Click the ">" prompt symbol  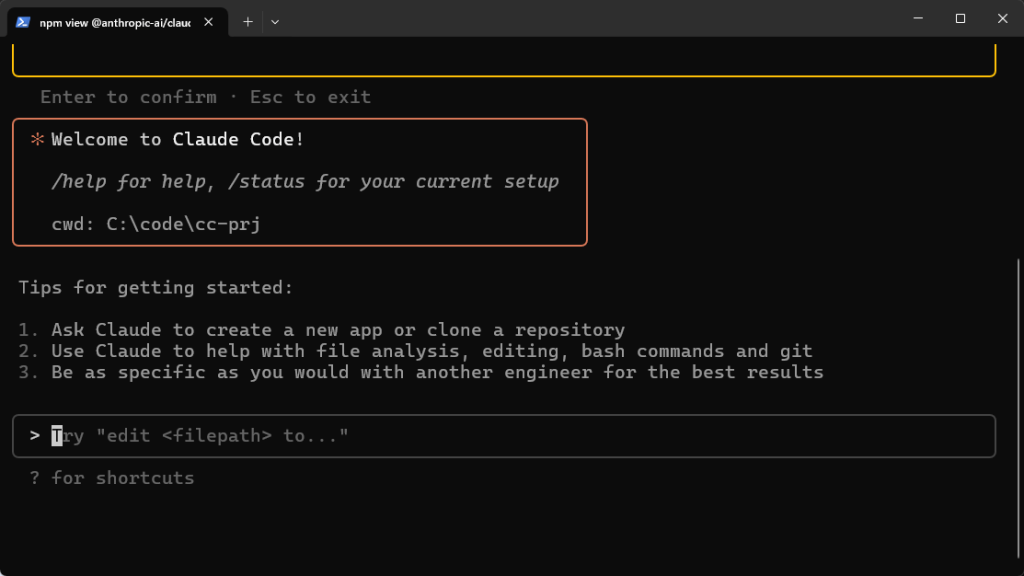[35, 436]
